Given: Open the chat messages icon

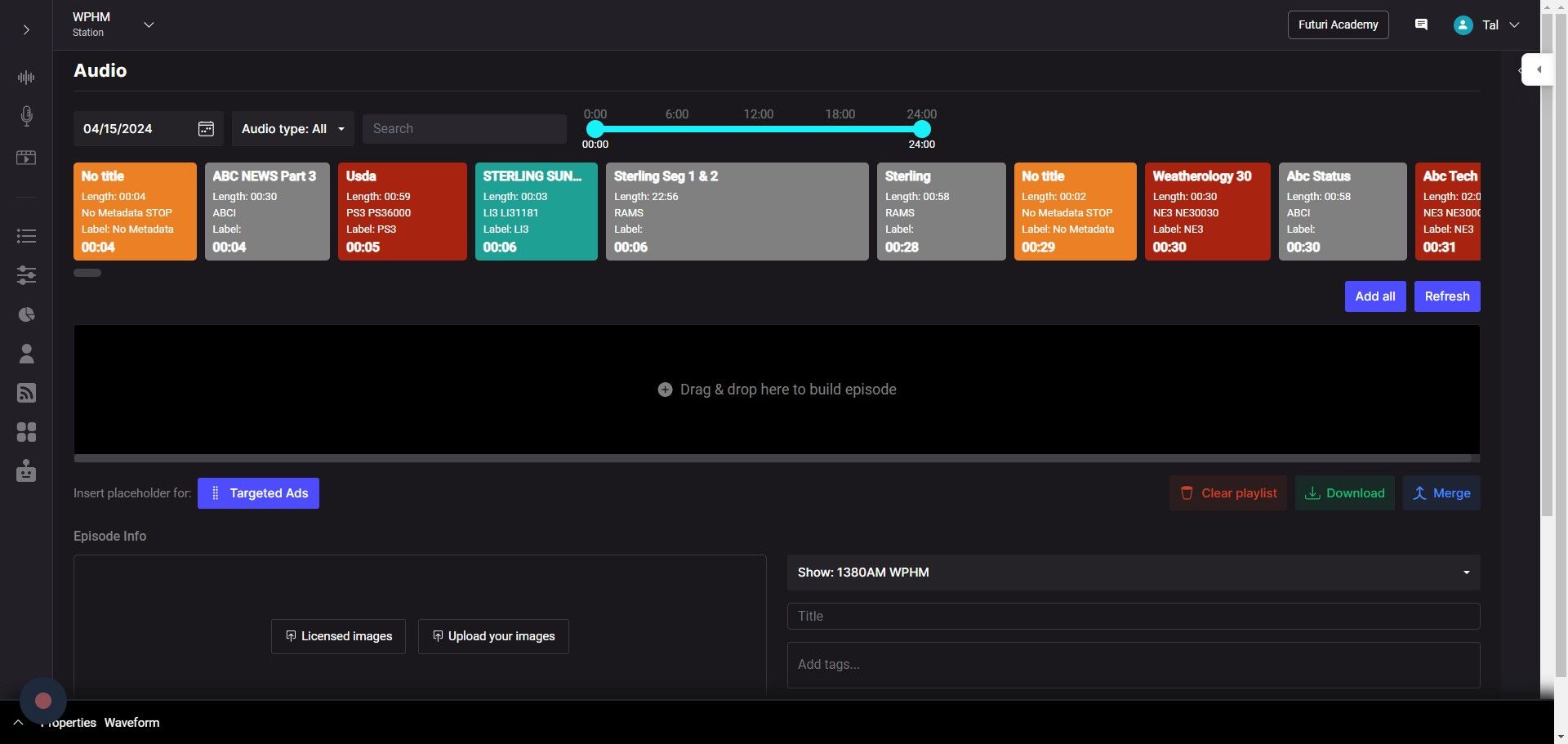Looking at the screenshot, I should pos(1421,25).
